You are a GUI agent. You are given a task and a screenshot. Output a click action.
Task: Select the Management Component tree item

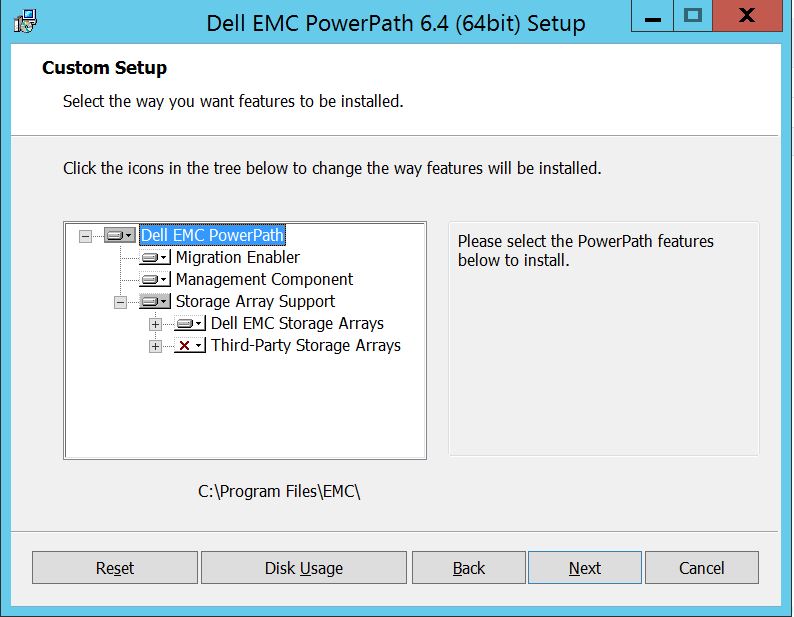pos(264,280)
